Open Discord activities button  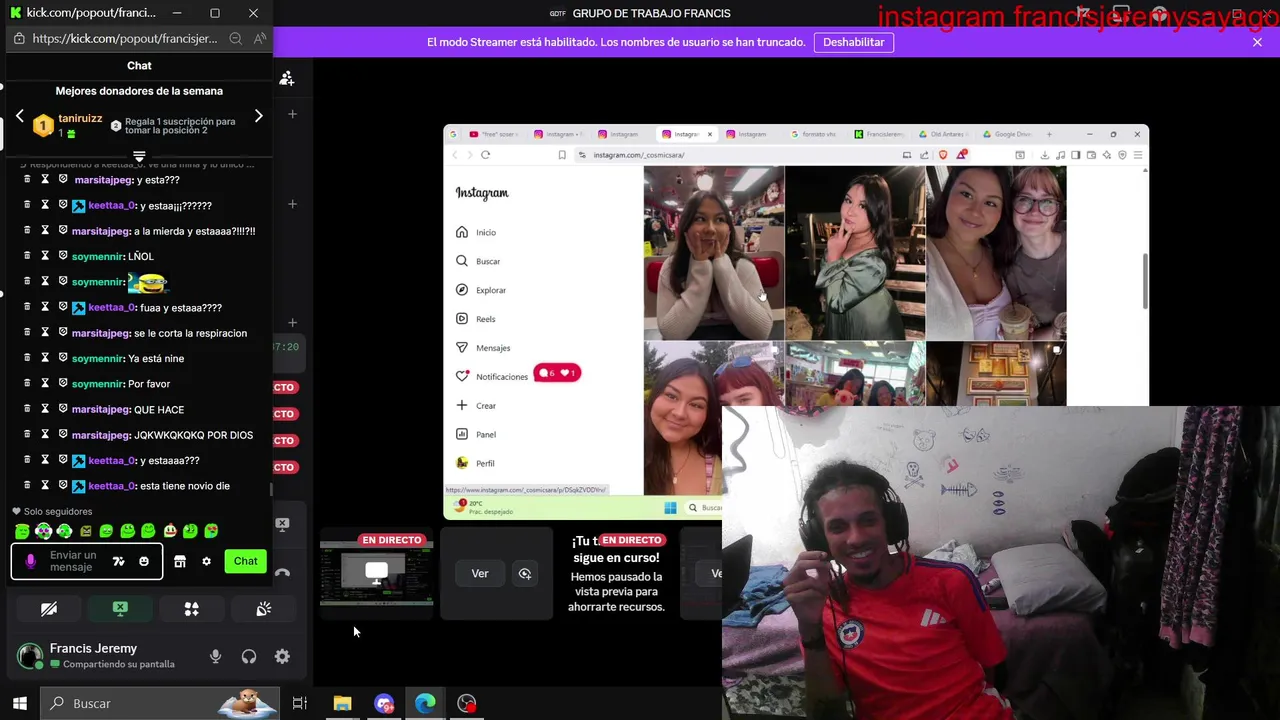[192, 608]
